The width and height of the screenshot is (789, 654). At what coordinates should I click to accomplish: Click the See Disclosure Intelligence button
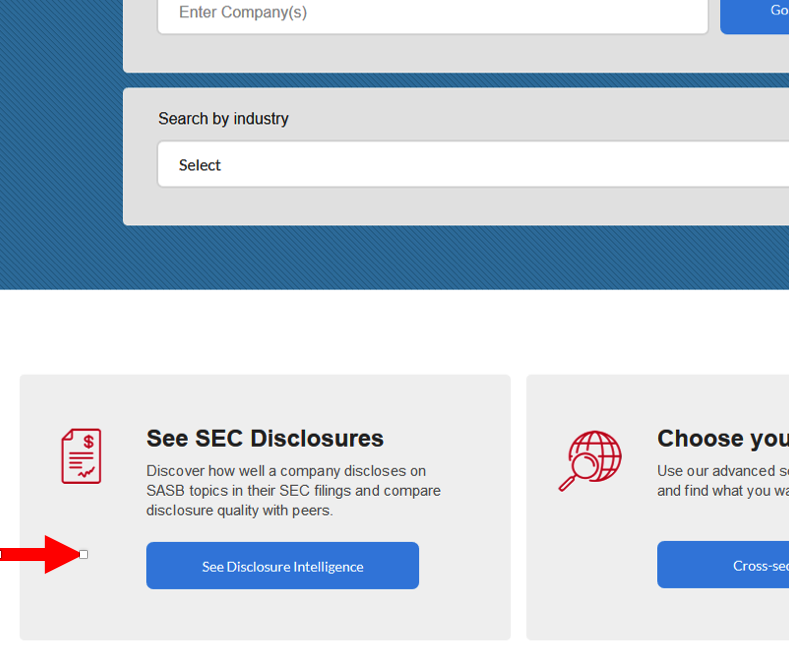282,566
